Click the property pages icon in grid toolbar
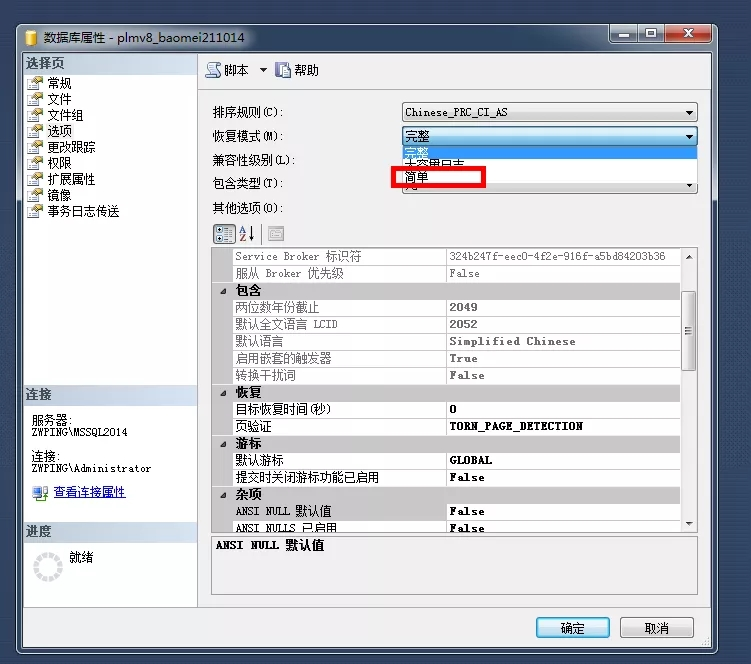 pyautogui.click(x=275, y=233)
